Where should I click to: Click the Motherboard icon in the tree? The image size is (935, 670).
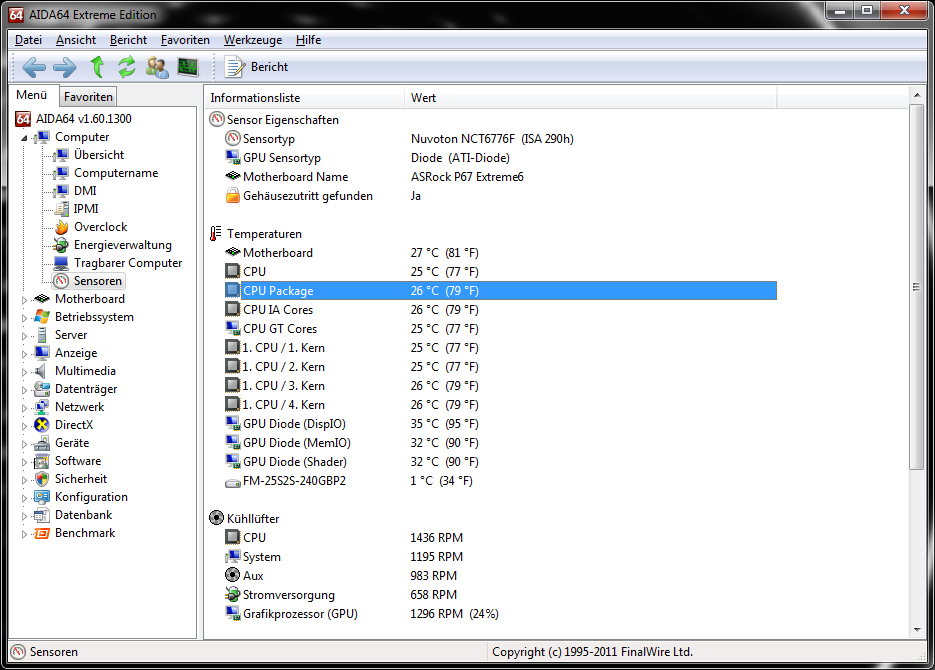[x=42, y=299]
